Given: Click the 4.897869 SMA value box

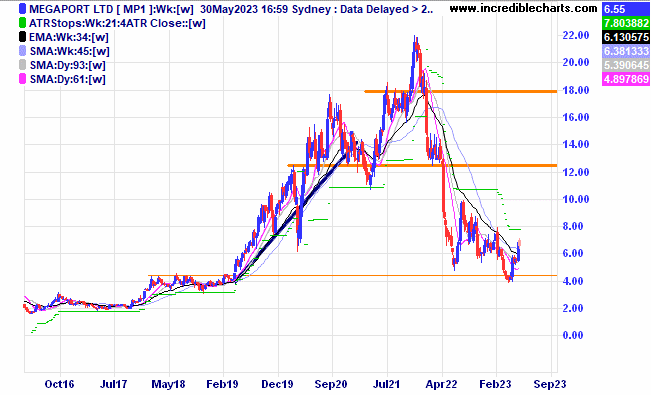Looking at the screenshot, I should tap(626, 79).
